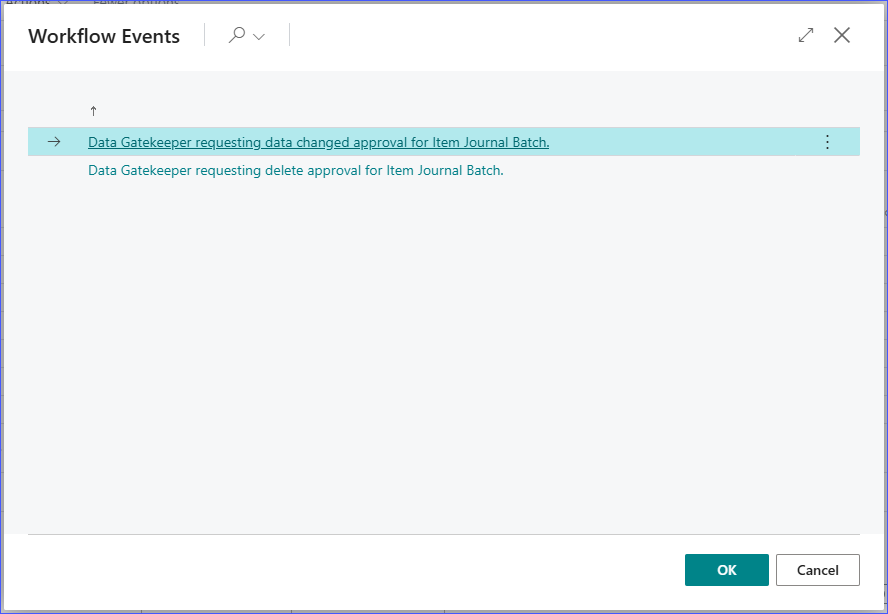The height and width of the screenshot is (614, 888).
Task: Confirm selection with the OK button
Action: point(726,570)
